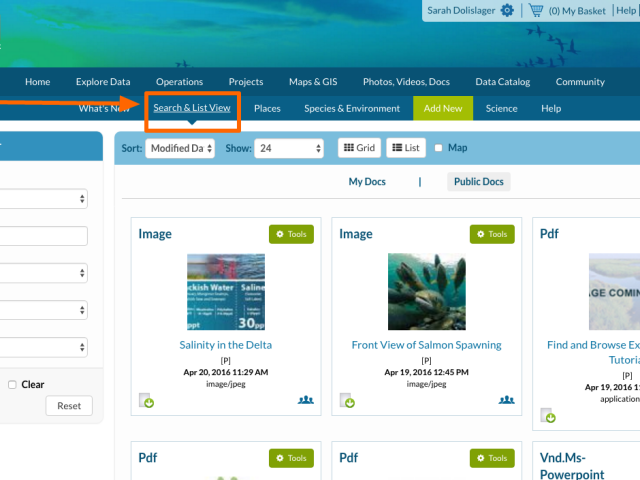
Task: Click the Sarah Dolislager user name
Action: click(x=461, y=10)
